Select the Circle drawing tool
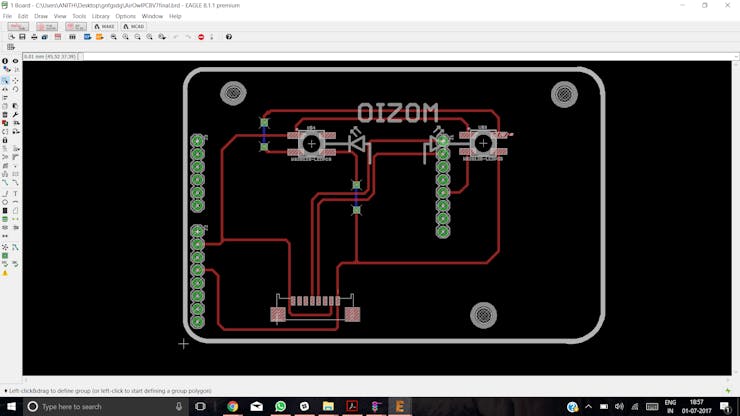Screen dimensions: 740x416 (5, 202)
